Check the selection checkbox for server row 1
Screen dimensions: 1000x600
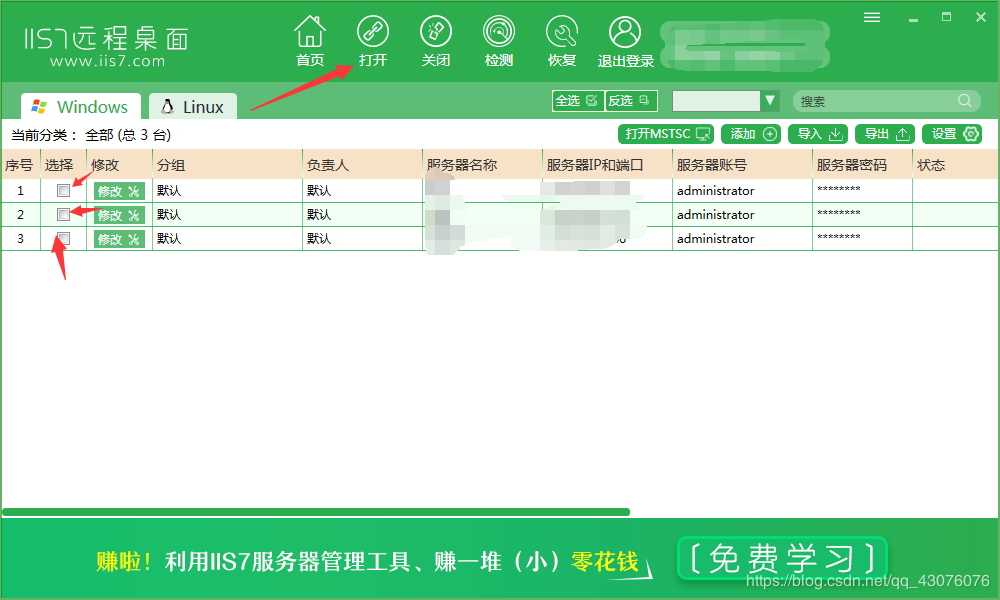[x=63, y=190]
